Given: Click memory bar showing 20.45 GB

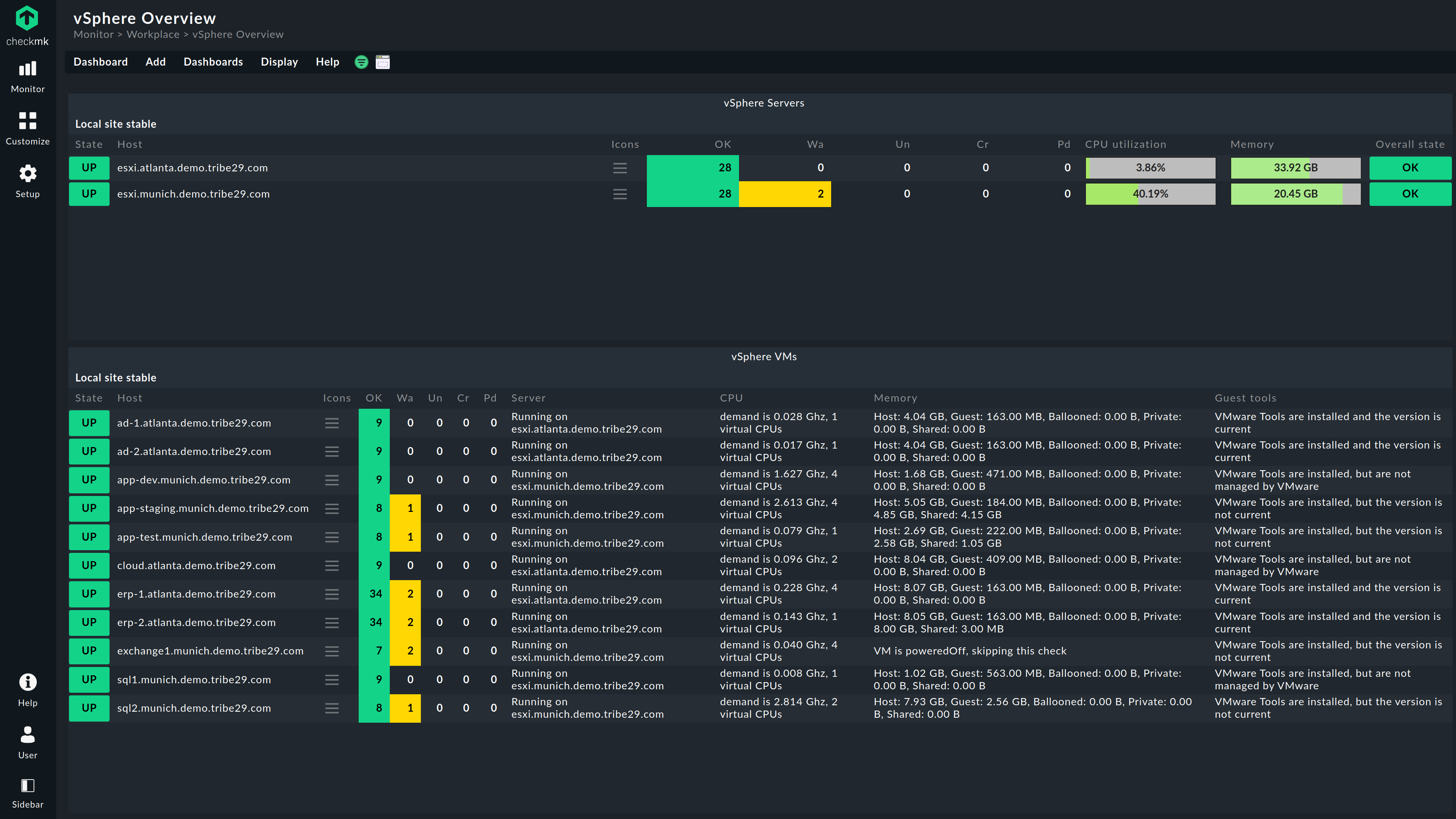Looking at the screenshot, I should tap(1296, 194).
